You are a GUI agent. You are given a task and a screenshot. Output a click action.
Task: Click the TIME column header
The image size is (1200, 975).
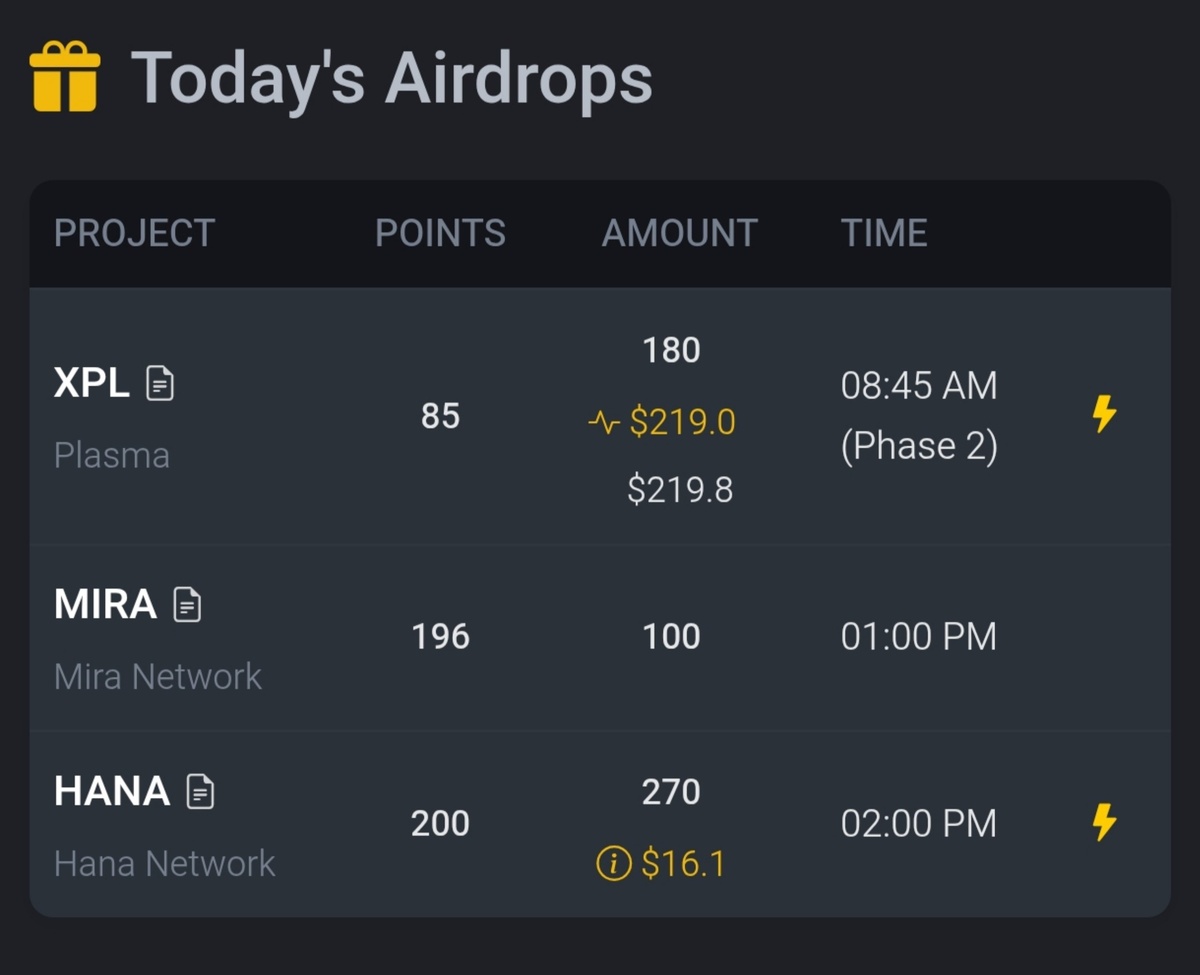coord(884,233)
